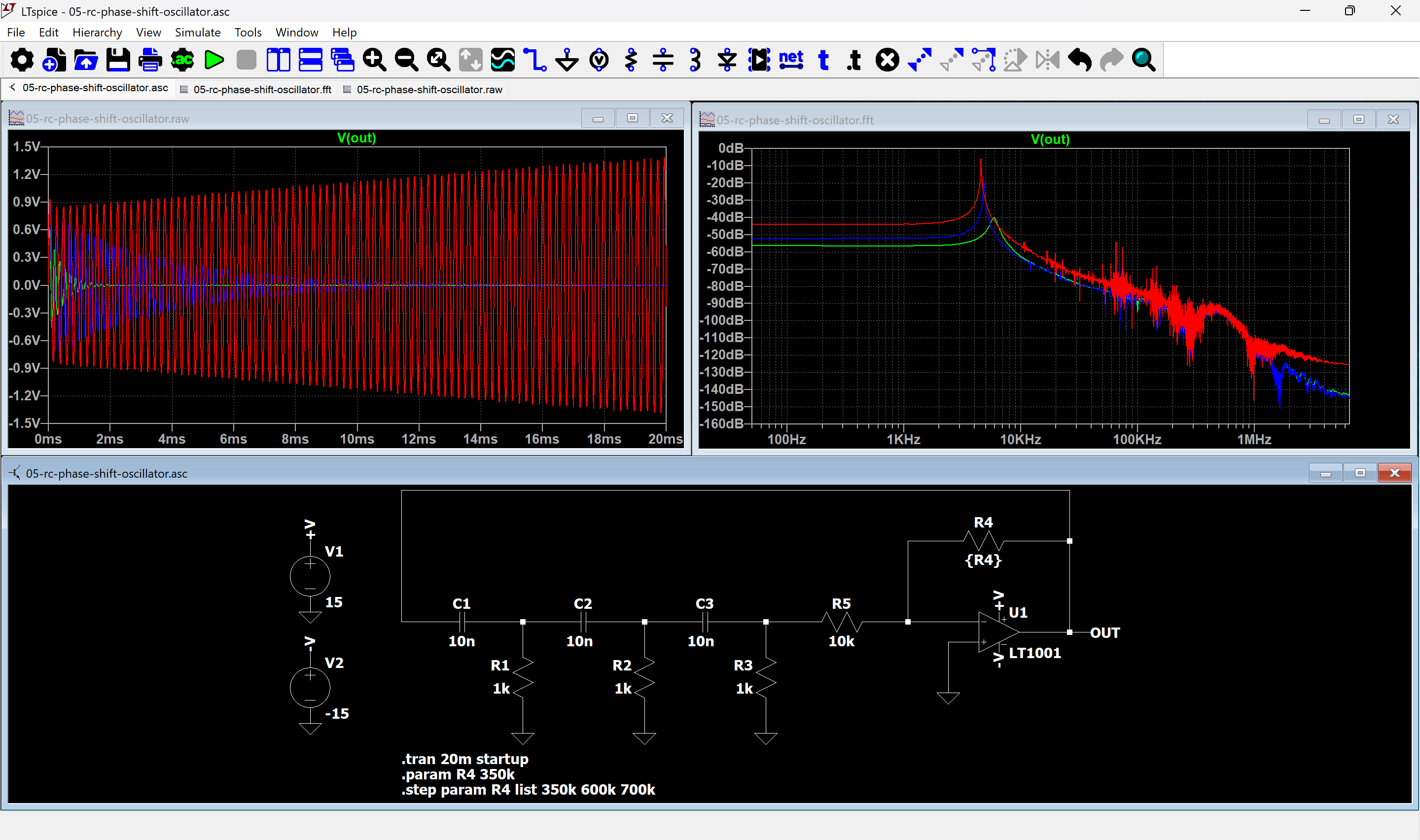
Task: Select the Resistor component tool
Action: 631,60
